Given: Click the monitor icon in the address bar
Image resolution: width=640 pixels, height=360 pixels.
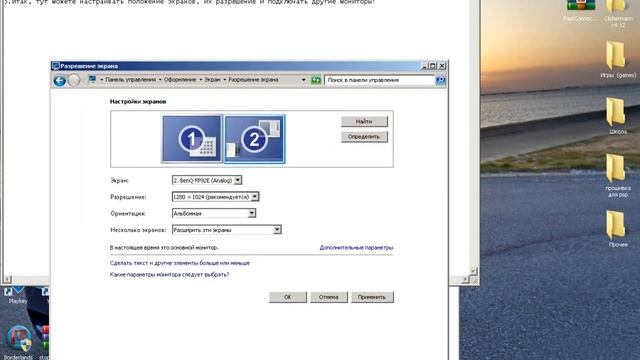Looking at the screenshot, I should point(92,80).
